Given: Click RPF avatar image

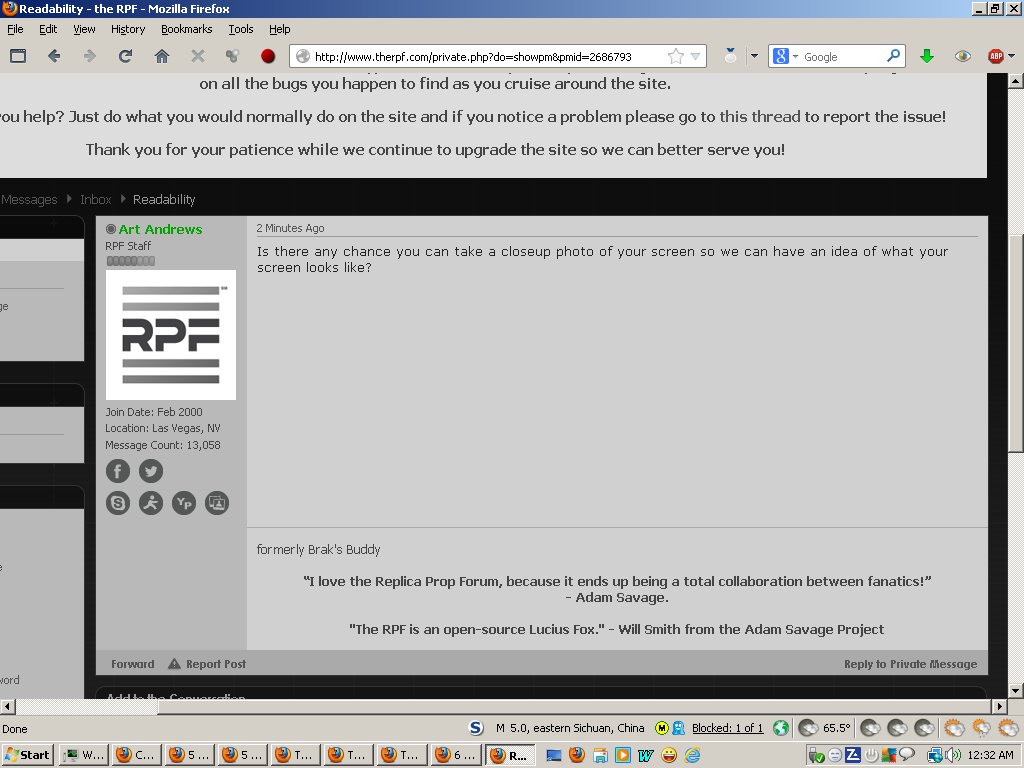Looking at the screenshot, I should [170, 334].
